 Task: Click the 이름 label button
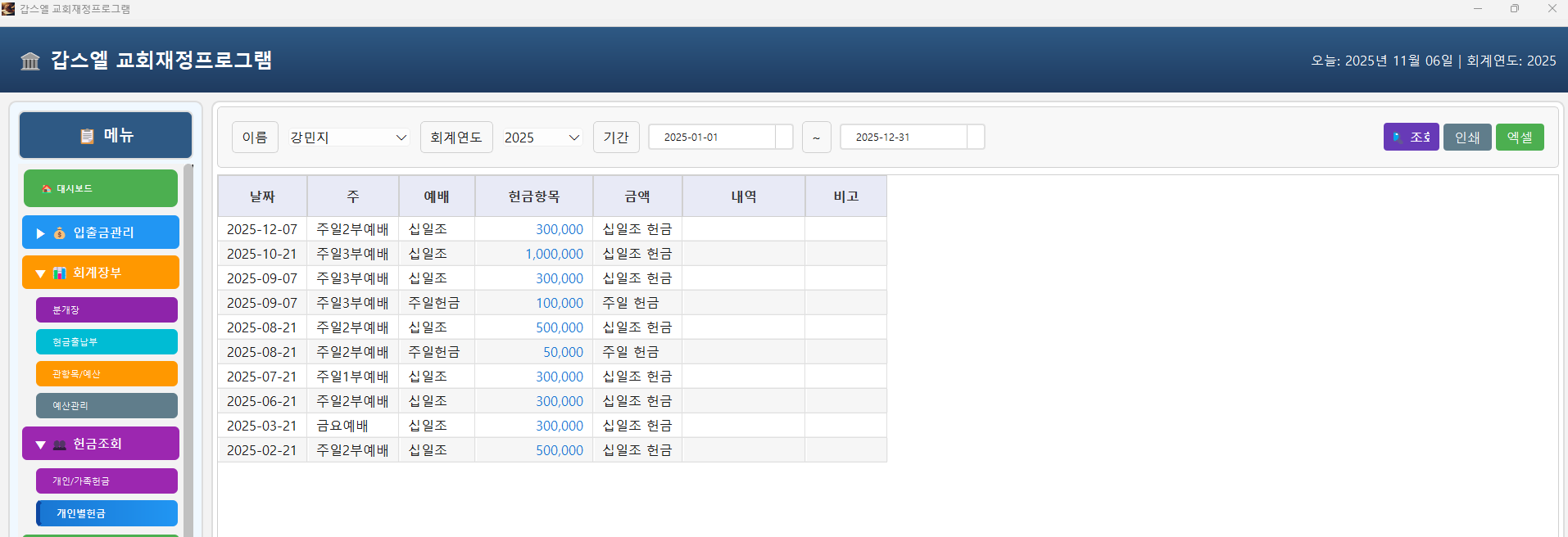click(255, 138)
